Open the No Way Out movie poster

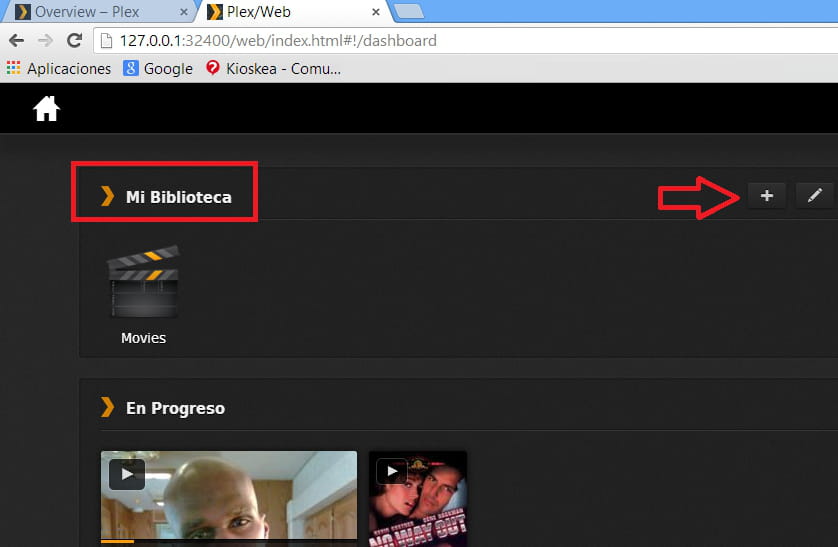click(417, 498)
